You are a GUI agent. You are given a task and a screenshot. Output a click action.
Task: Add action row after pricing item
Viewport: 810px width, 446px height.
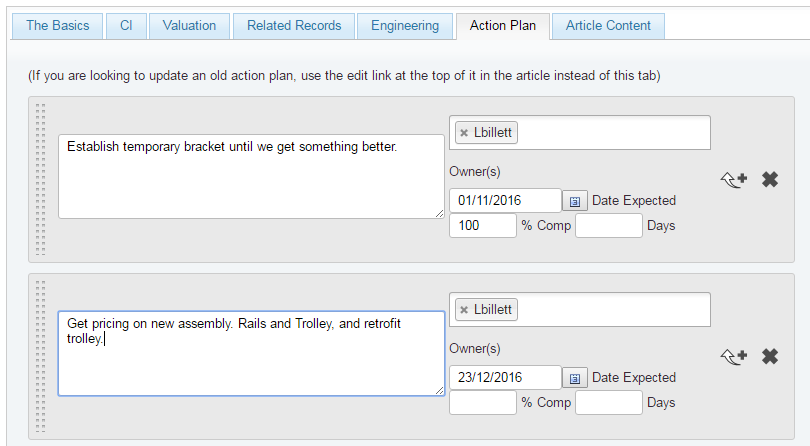click(x=734, y=357)
